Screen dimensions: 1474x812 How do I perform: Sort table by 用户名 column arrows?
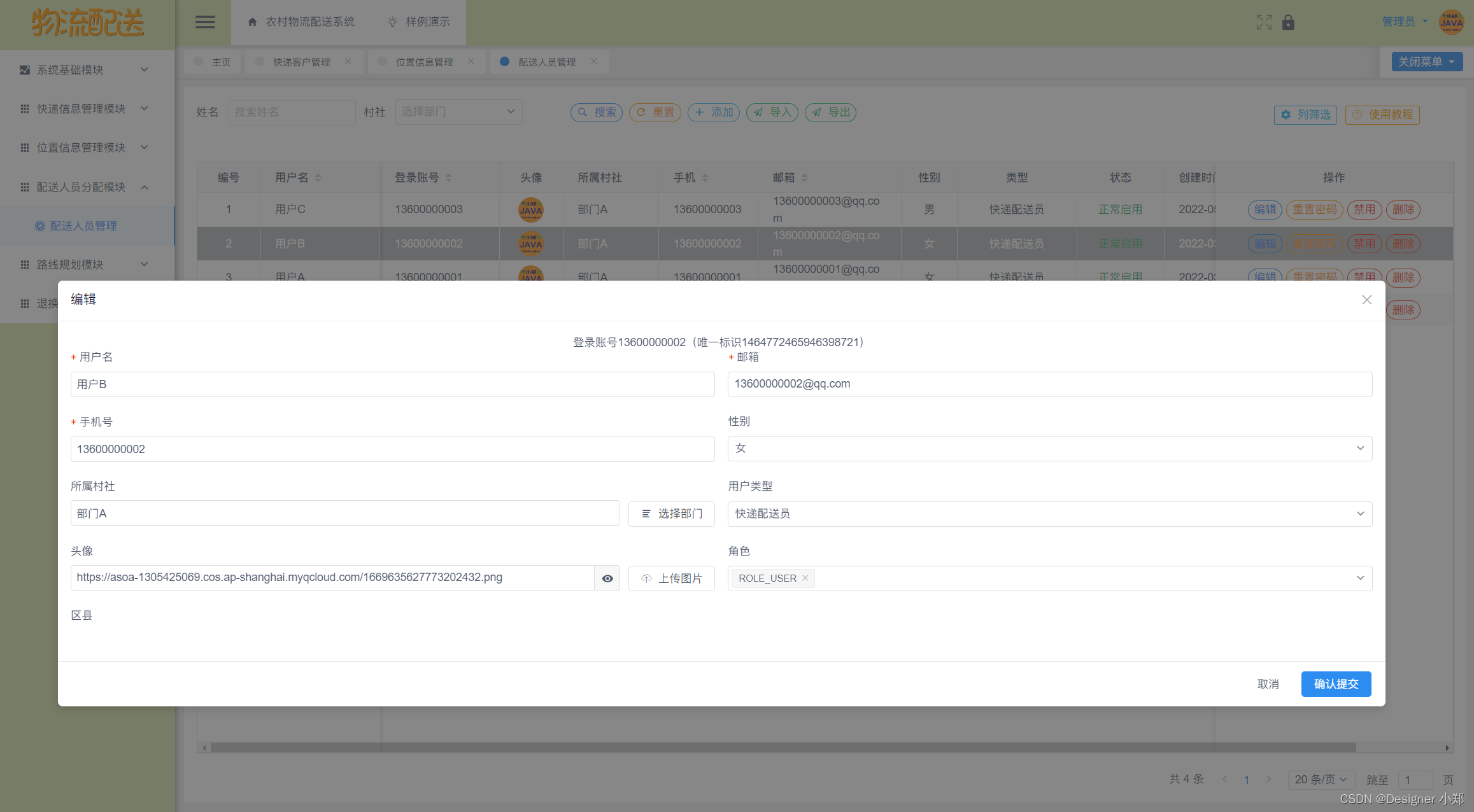(x=318, y=178)
